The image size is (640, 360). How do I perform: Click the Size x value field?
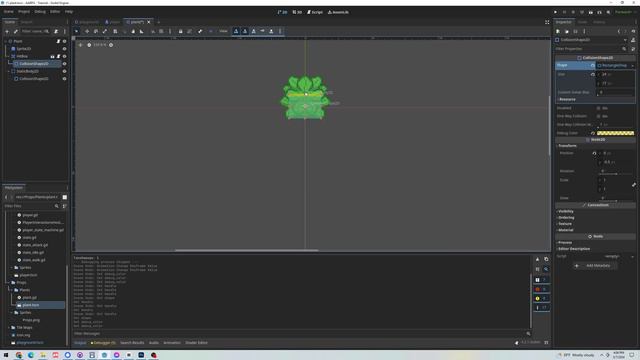(616, 74)
